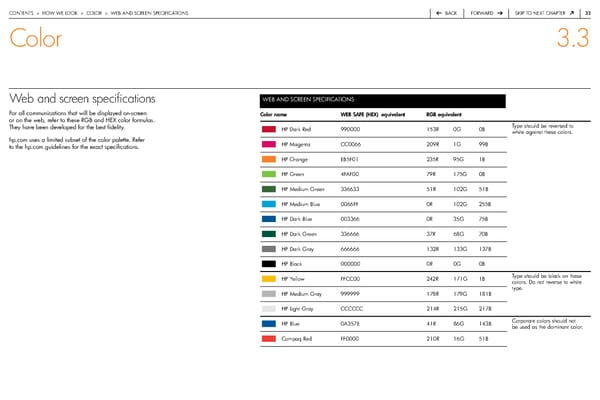Click the HP Orange color swatch

tap(267, 158)
